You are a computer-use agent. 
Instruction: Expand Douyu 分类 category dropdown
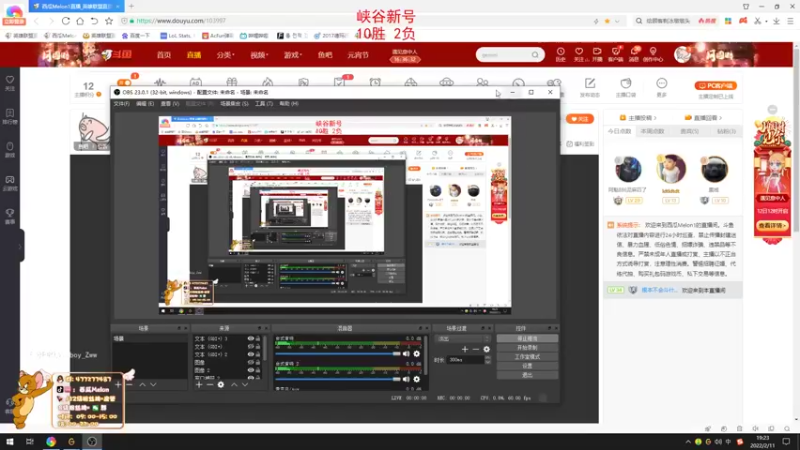click(225, 55)
